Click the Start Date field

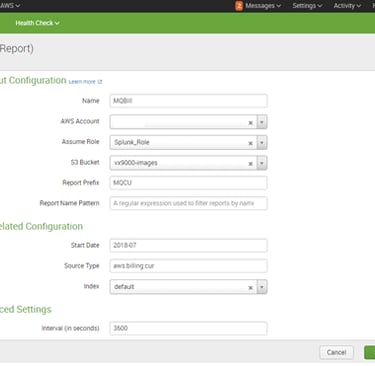(188, 246)
